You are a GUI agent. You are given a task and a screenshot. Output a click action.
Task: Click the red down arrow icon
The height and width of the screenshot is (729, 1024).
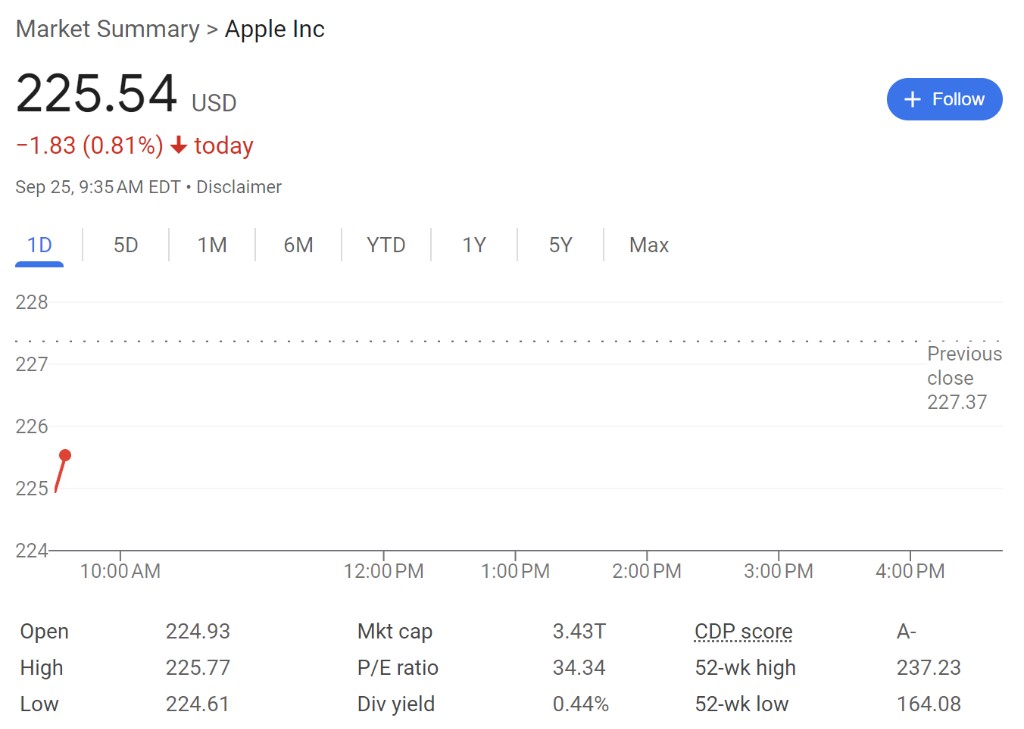179,146
